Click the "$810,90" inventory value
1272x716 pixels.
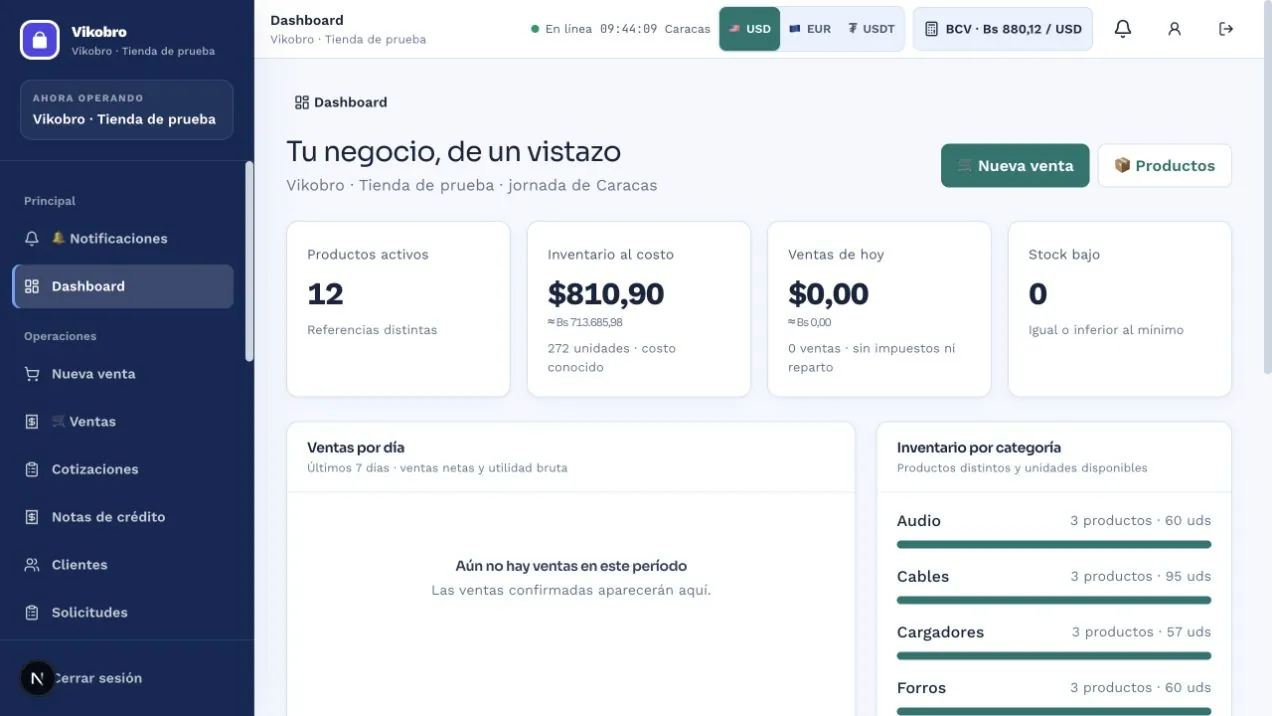pos(606,294)
